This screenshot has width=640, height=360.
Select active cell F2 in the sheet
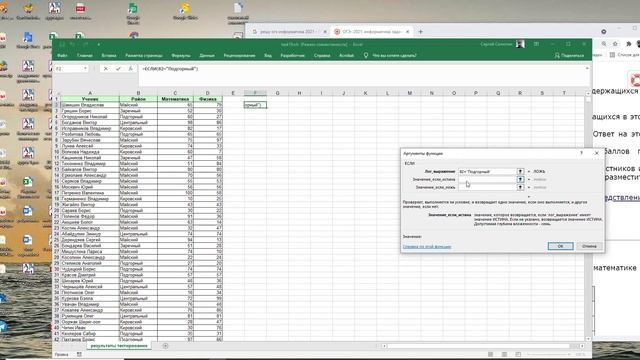pyautogui.click(x=255, y=105)
